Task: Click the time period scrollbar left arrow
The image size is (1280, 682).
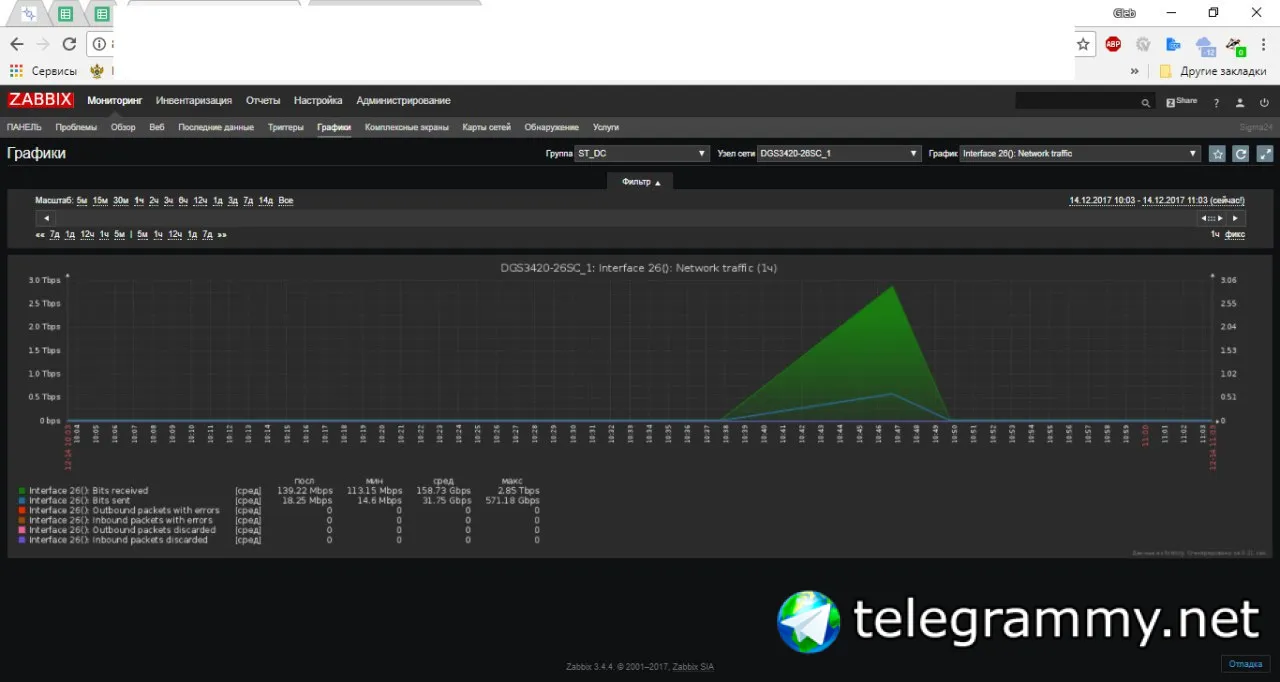Action: [x=45, y=218]
